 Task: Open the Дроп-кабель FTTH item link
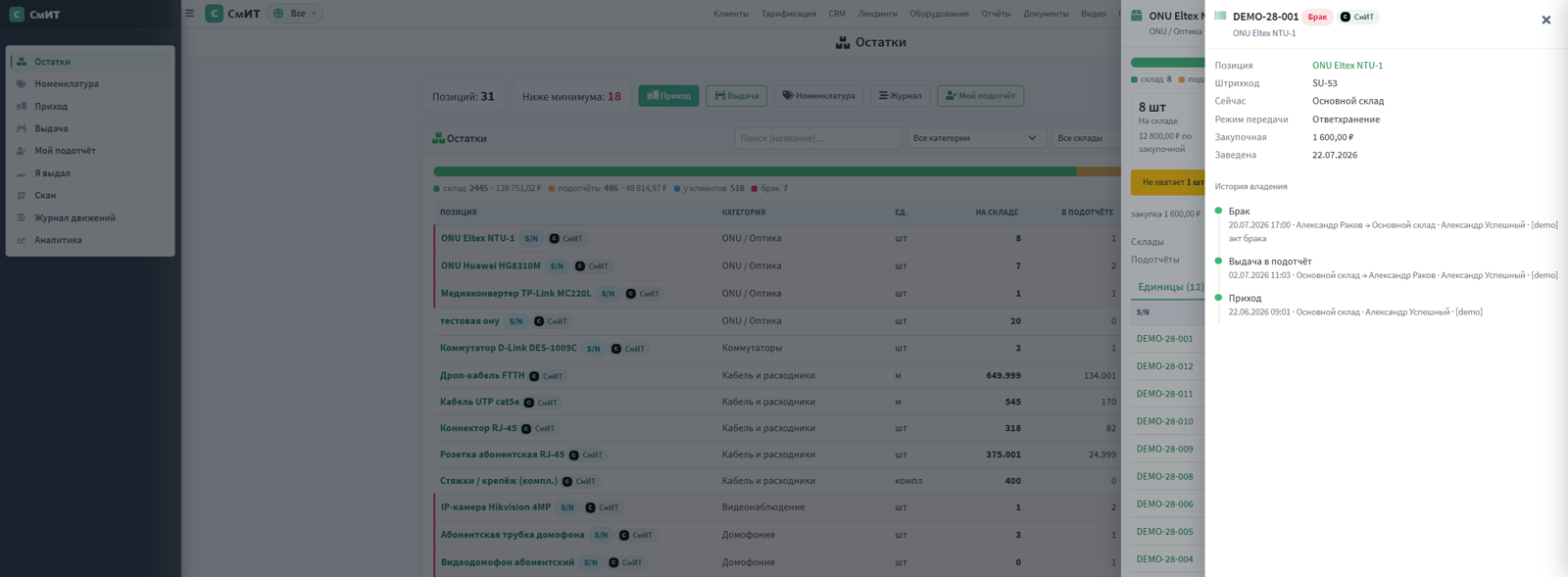[x=482, y=376]
